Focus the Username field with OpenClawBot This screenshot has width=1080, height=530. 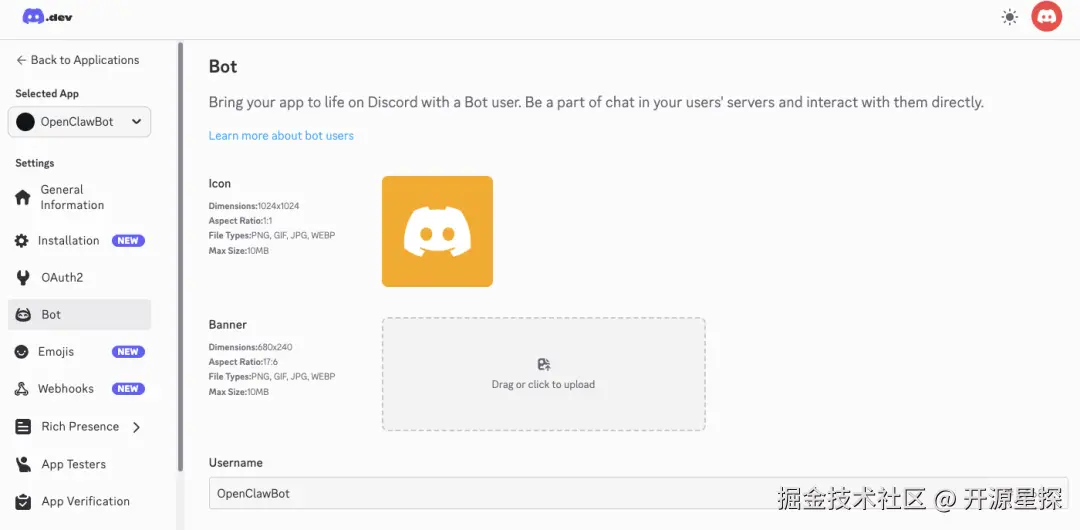click(638, 493)
